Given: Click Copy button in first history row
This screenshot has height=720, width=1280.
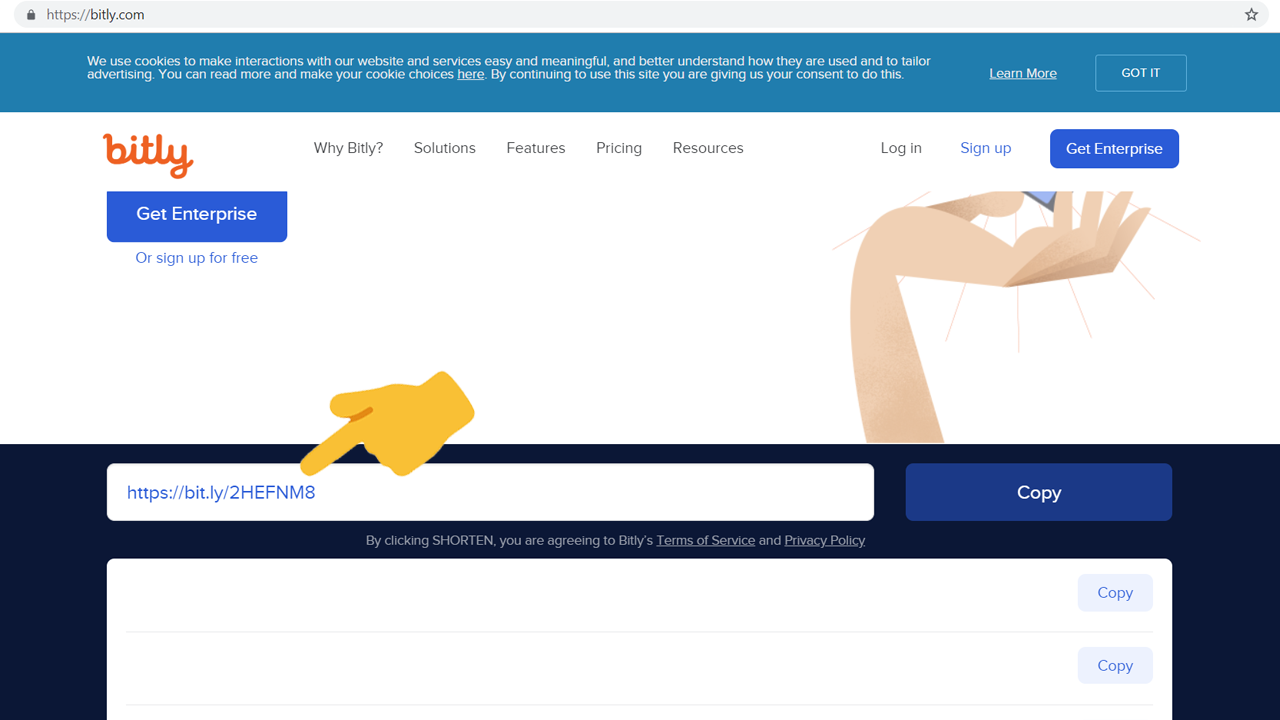Looking at the screenshot, I should click(1115, 593).
